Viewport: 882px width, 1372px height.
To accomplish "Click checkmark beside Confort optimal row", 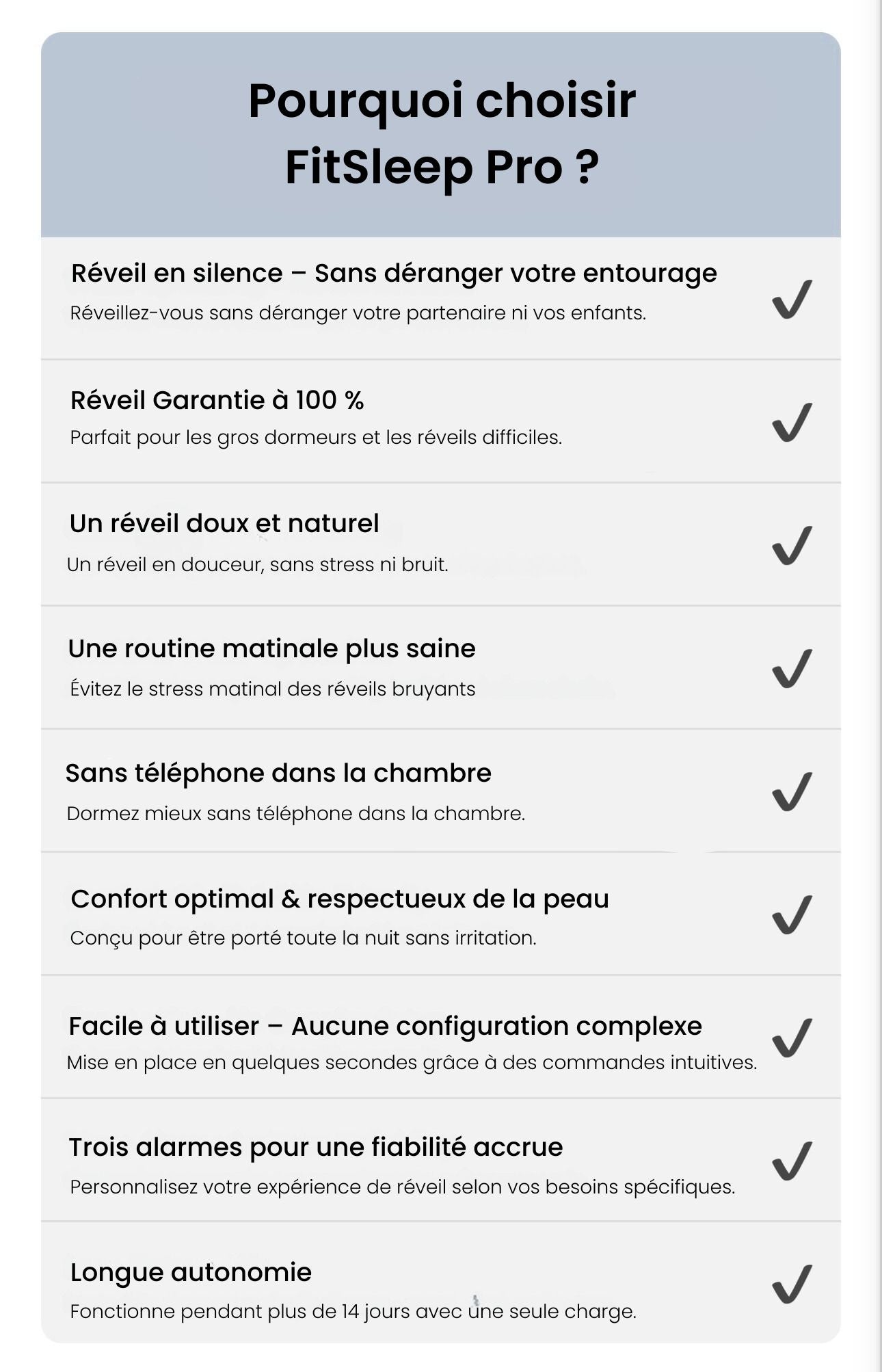I will (x=792, y=914).
